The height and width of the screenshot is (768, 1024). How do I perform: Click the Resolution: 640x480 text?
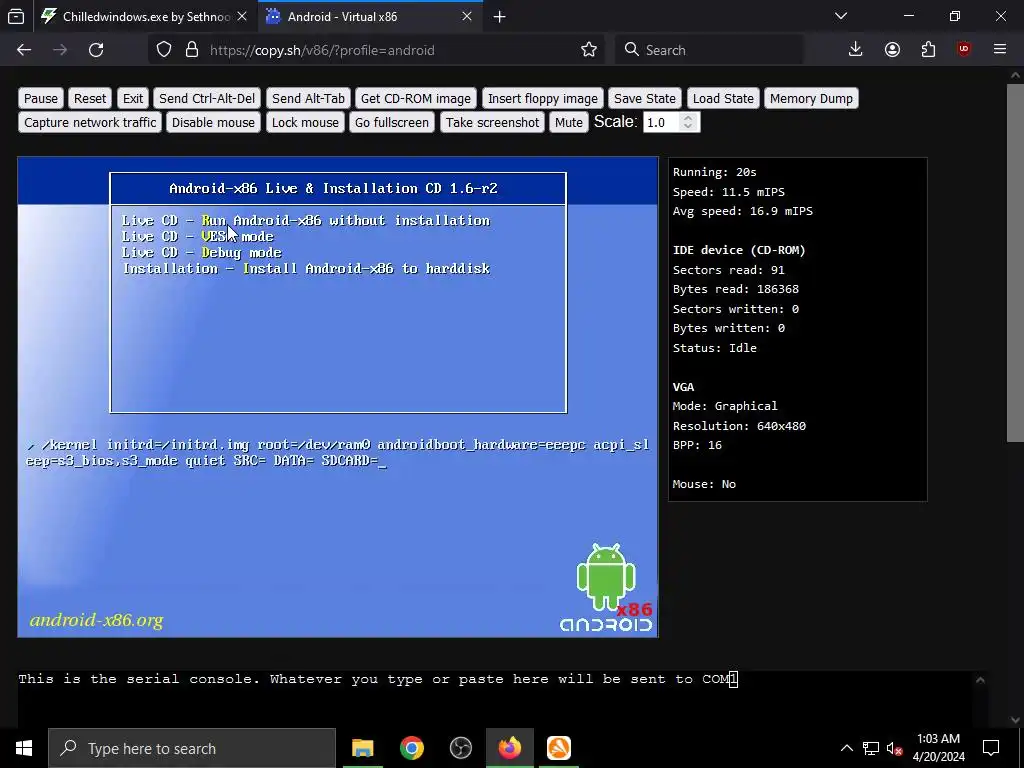pos(739,426)
